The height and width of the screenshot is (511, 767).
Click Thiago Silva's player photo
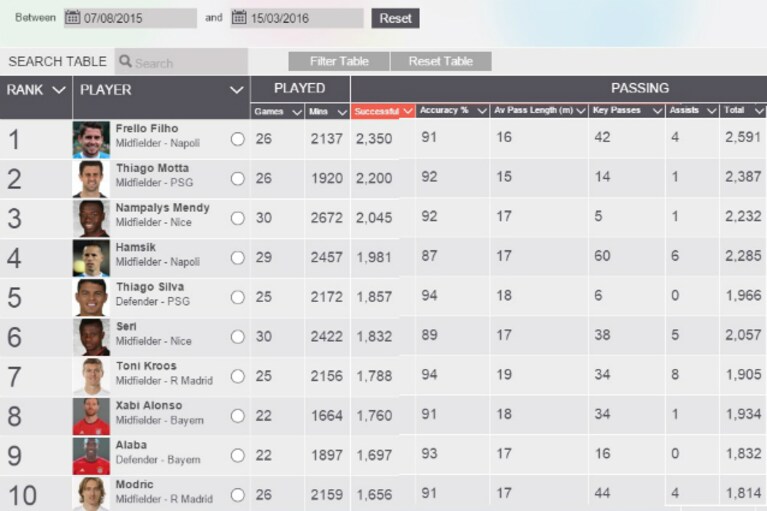click(91, 297)
